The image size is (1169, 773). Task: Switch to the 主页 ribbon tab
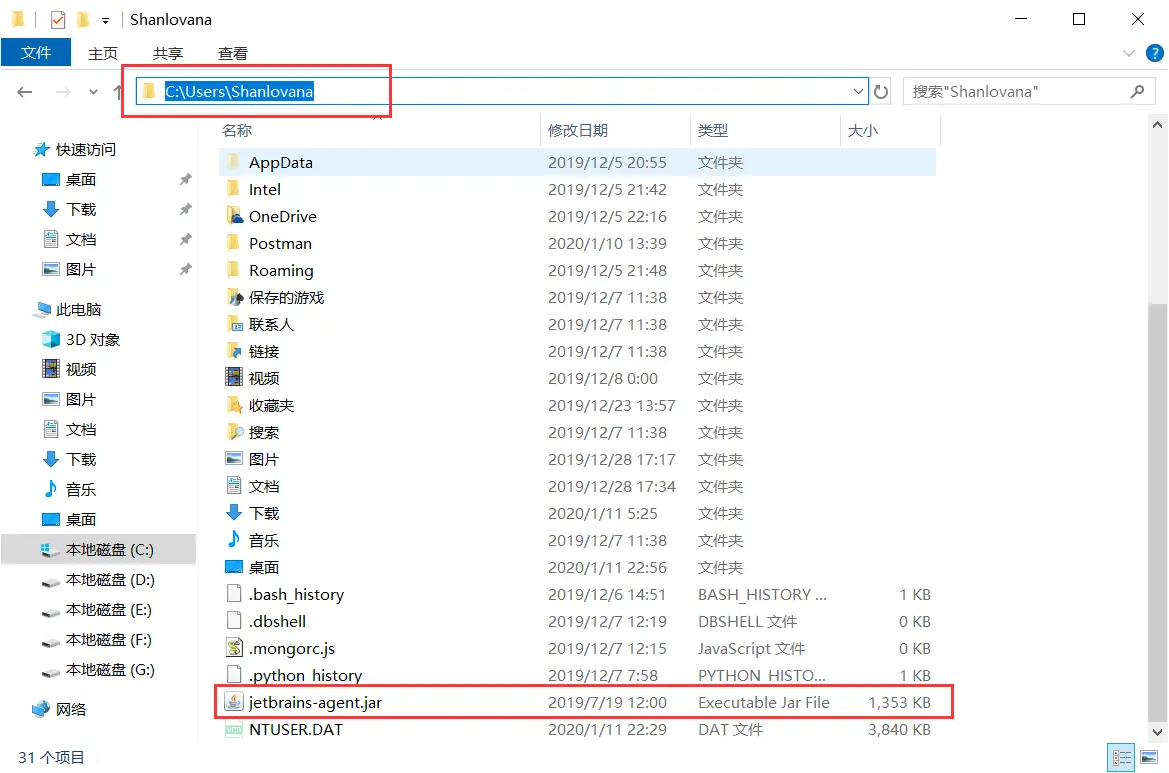coord(103,54)
